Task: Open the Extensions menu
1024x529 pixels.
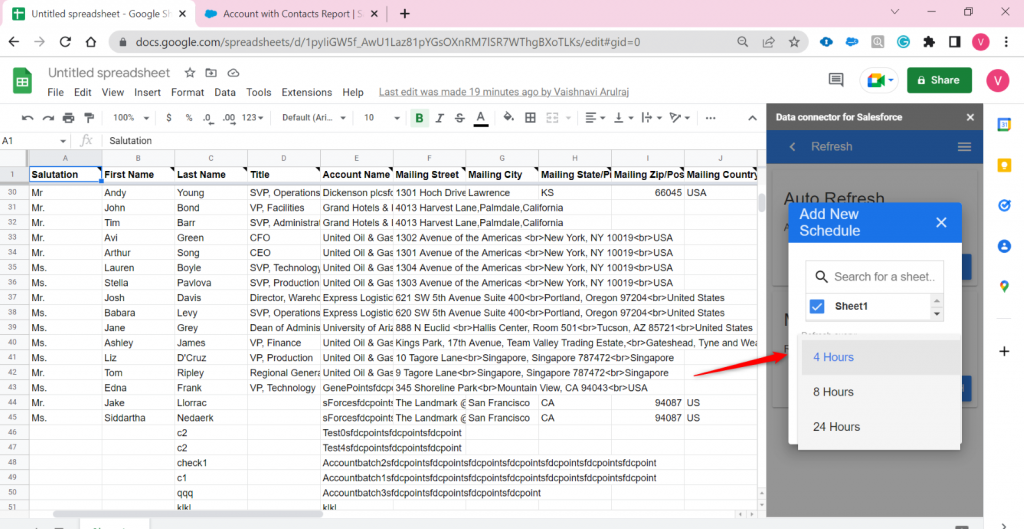Action: 306,93
